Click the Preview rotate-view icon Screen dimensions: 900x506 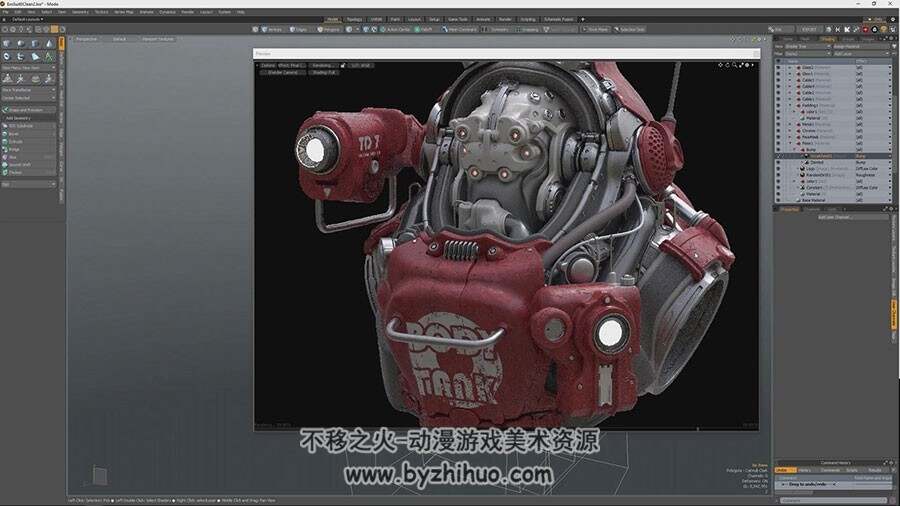click(x=727, y=65)
